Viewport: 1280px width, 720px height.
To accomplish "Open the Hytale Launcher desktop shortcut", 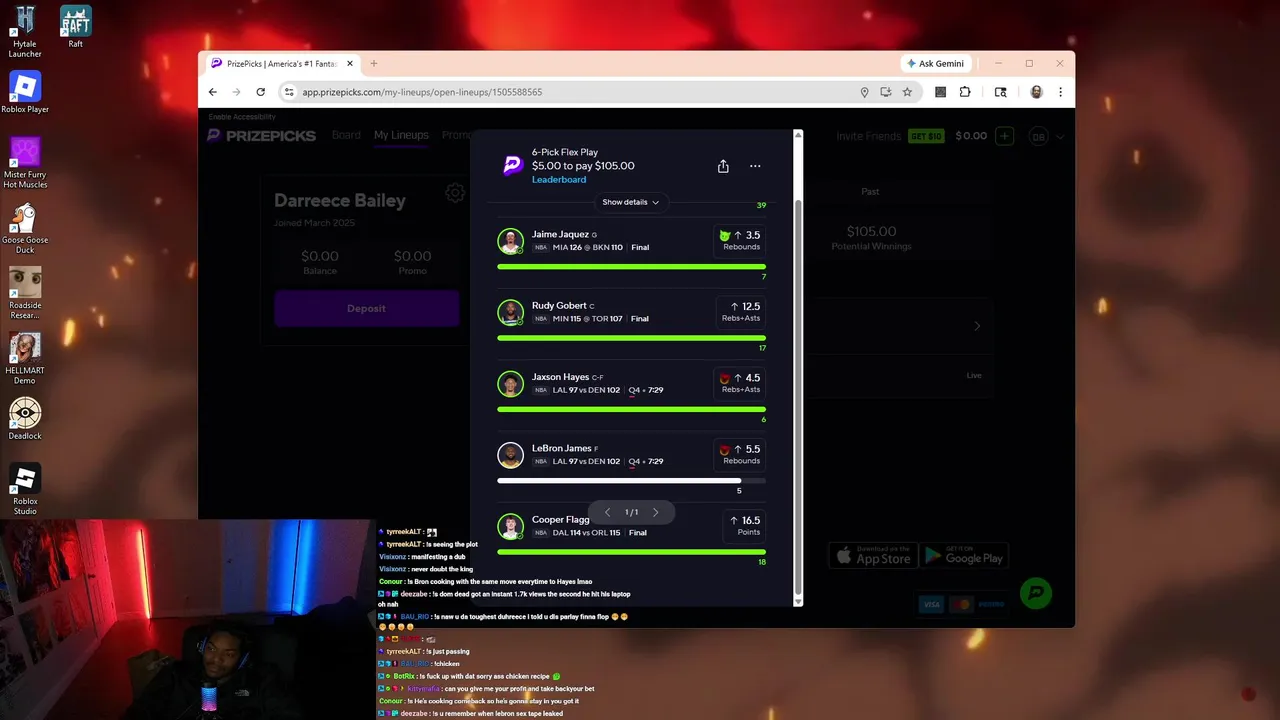I will [25, 32].
